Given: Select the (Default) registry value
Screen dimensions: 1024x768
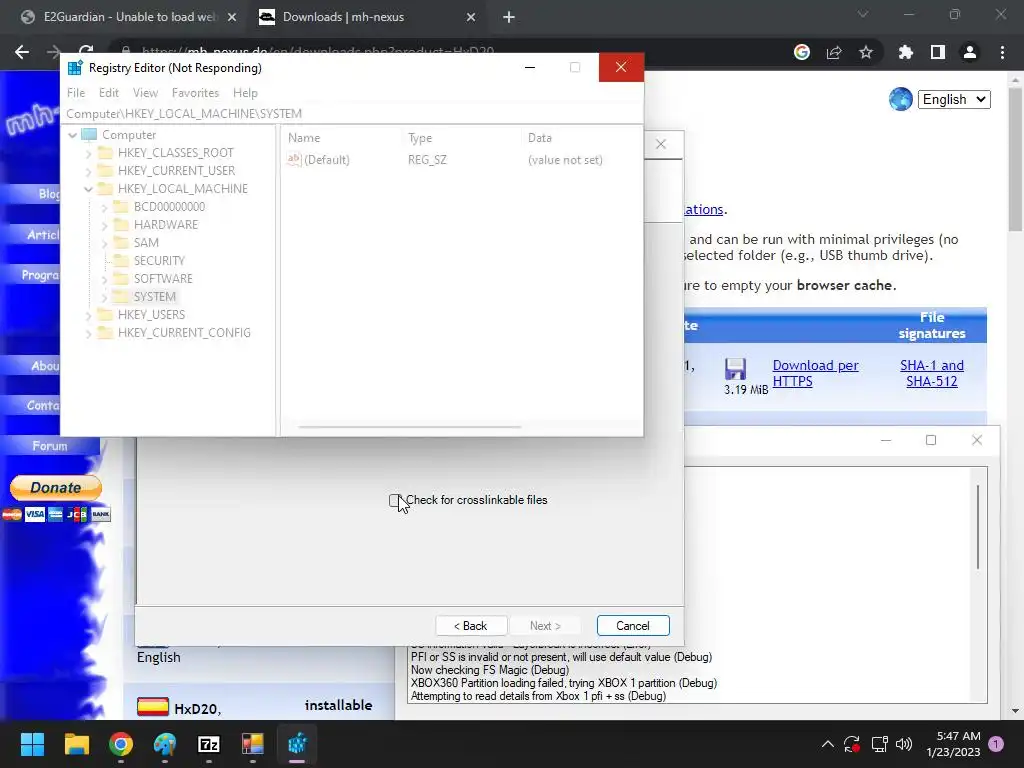Looking at the screenshot, I should click(x=327, y=160).
